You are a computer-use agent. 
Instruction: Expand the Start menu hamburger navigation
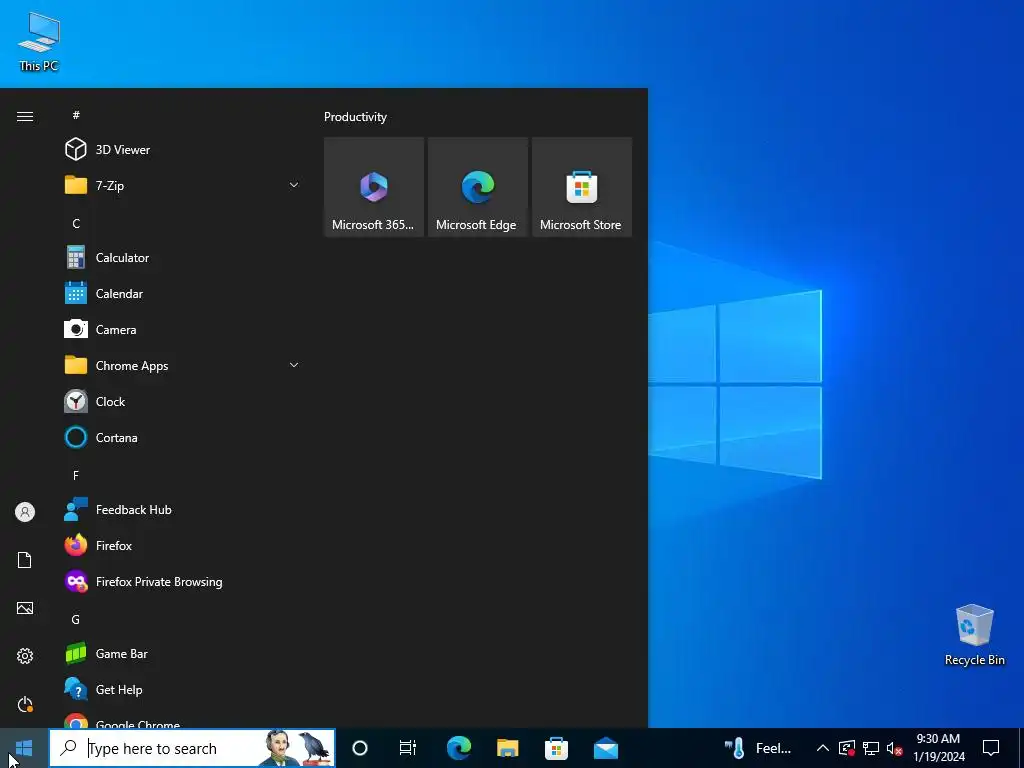point(25,116)
